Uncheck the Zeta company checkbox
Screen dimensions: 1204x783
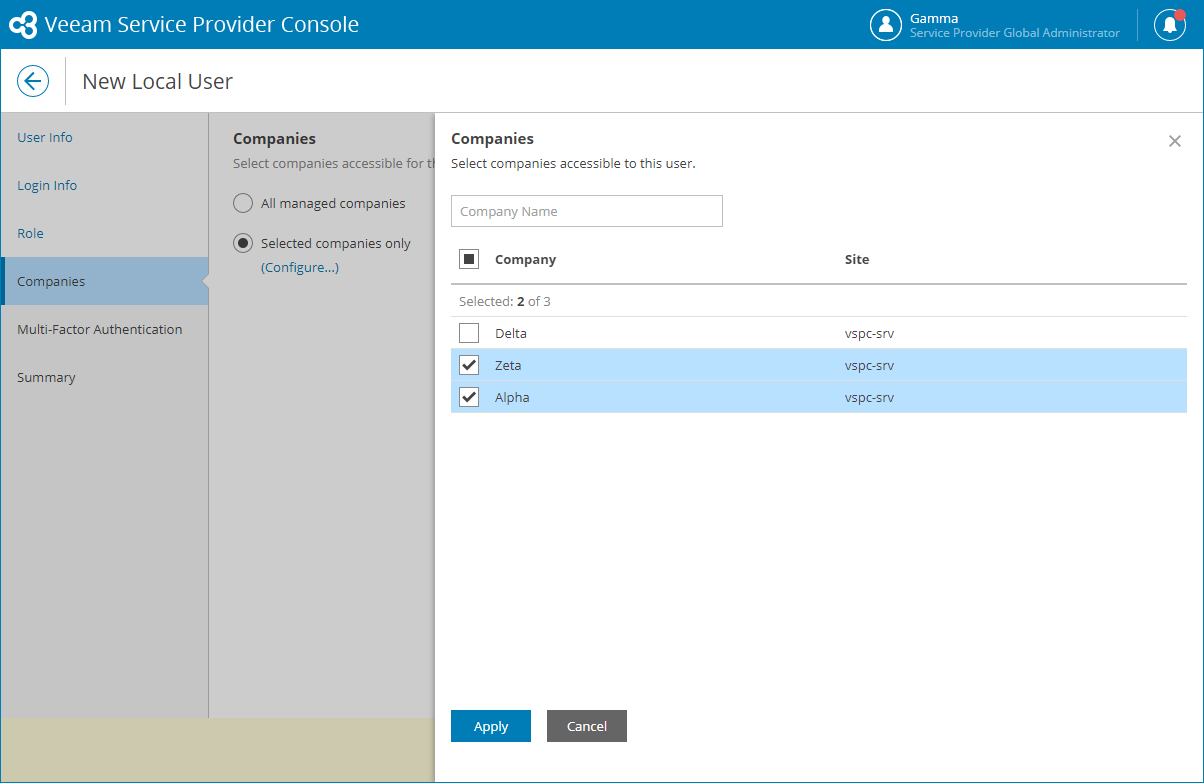469,365
